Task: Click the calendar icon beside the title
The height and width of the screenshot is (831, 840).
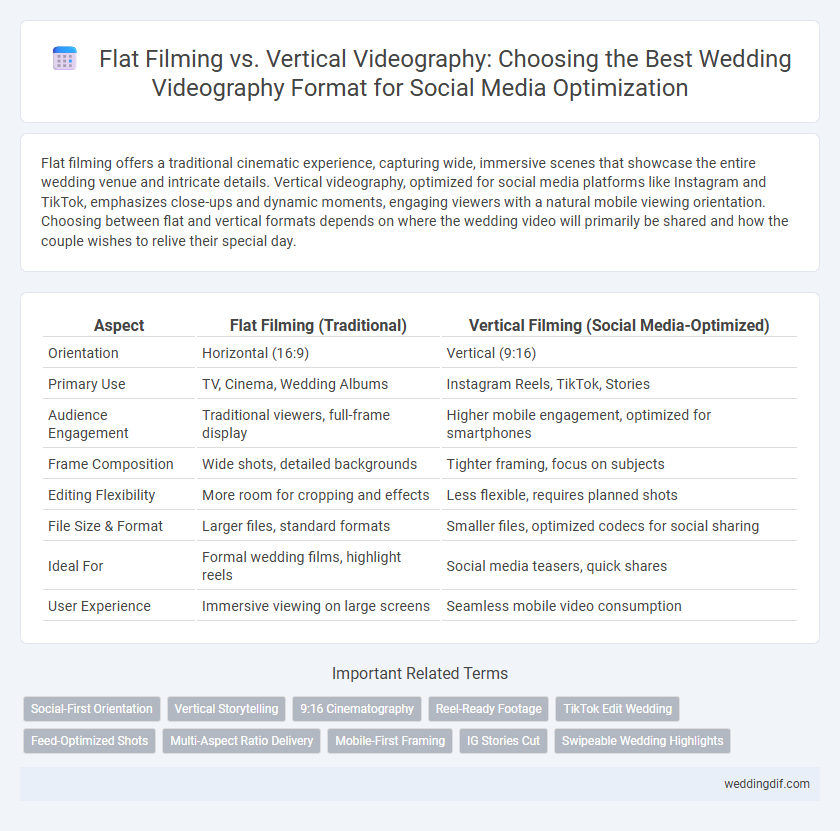Action: click(x=65, y=59)
